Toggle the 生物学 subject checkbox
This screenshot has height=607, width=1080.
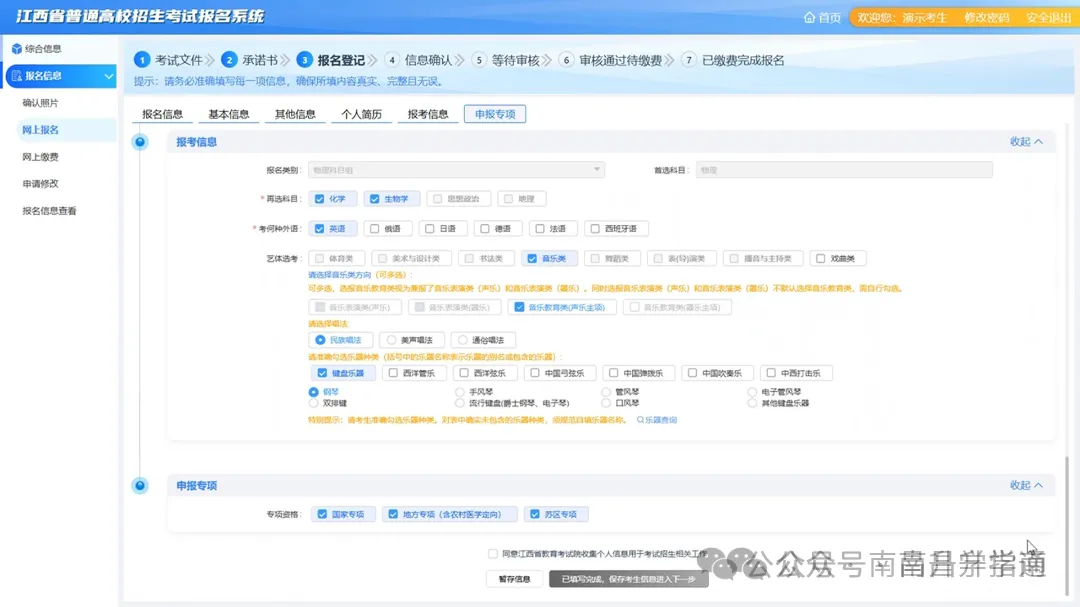coord(375,199)
